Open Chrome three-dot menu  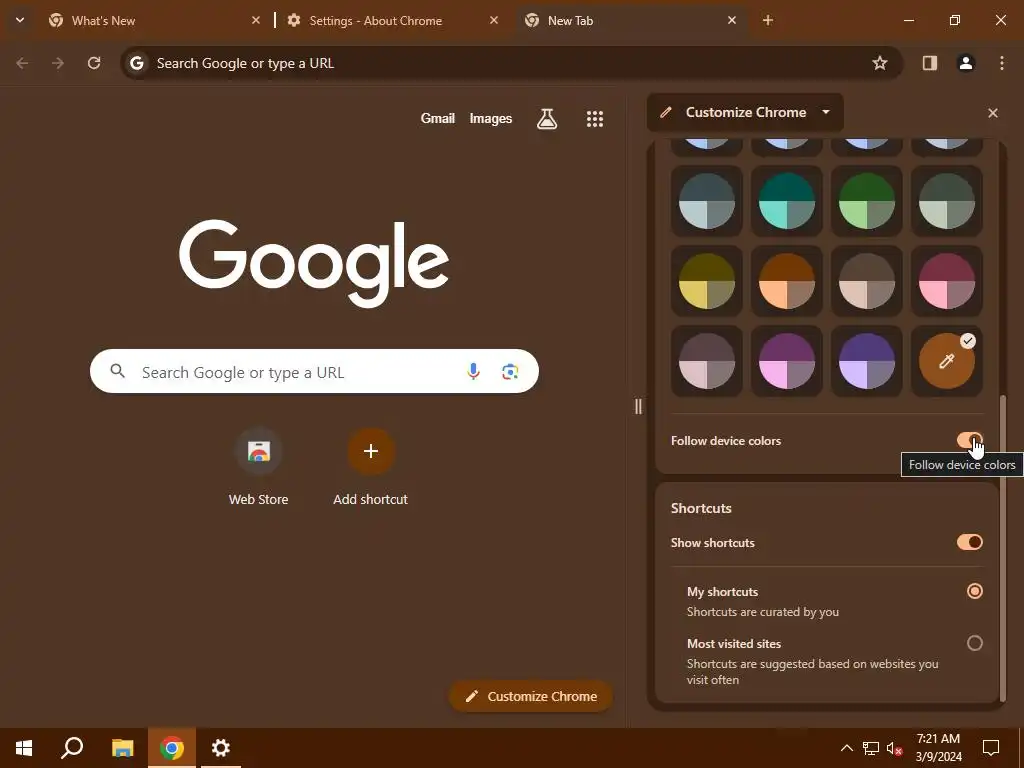(1002, 63)
